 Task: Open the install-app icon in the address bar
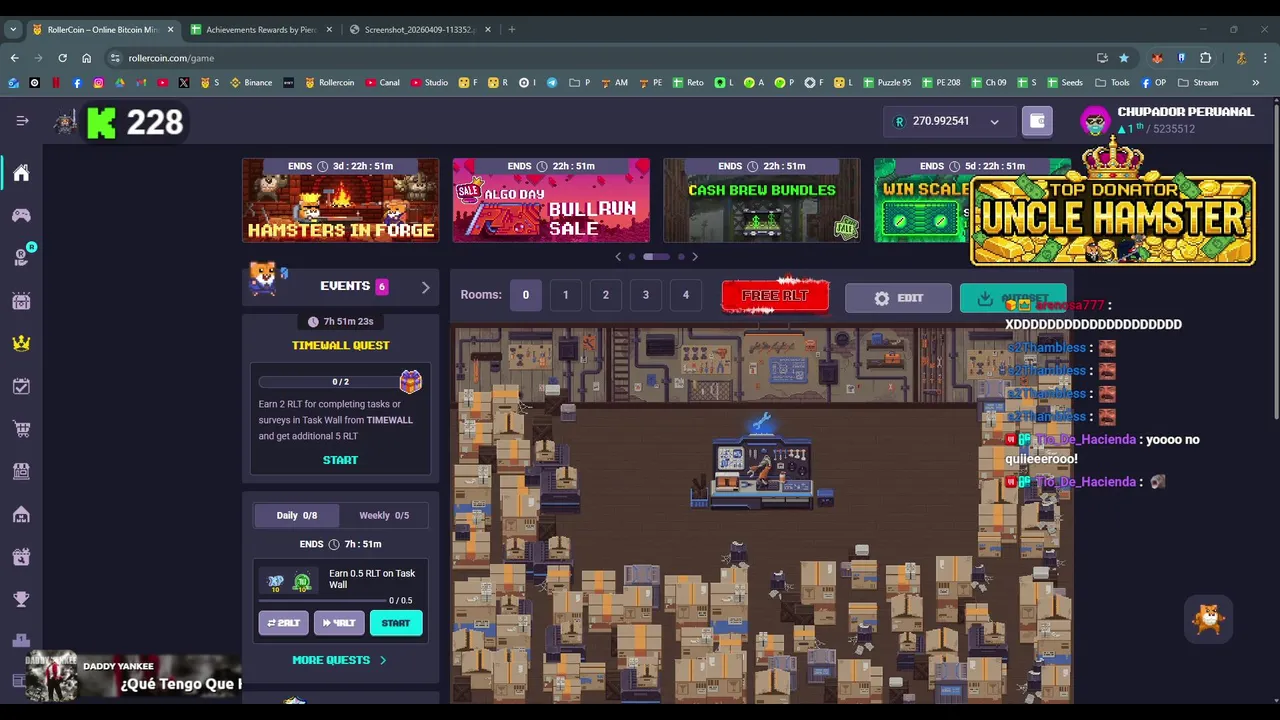[x=1102, y=58]
